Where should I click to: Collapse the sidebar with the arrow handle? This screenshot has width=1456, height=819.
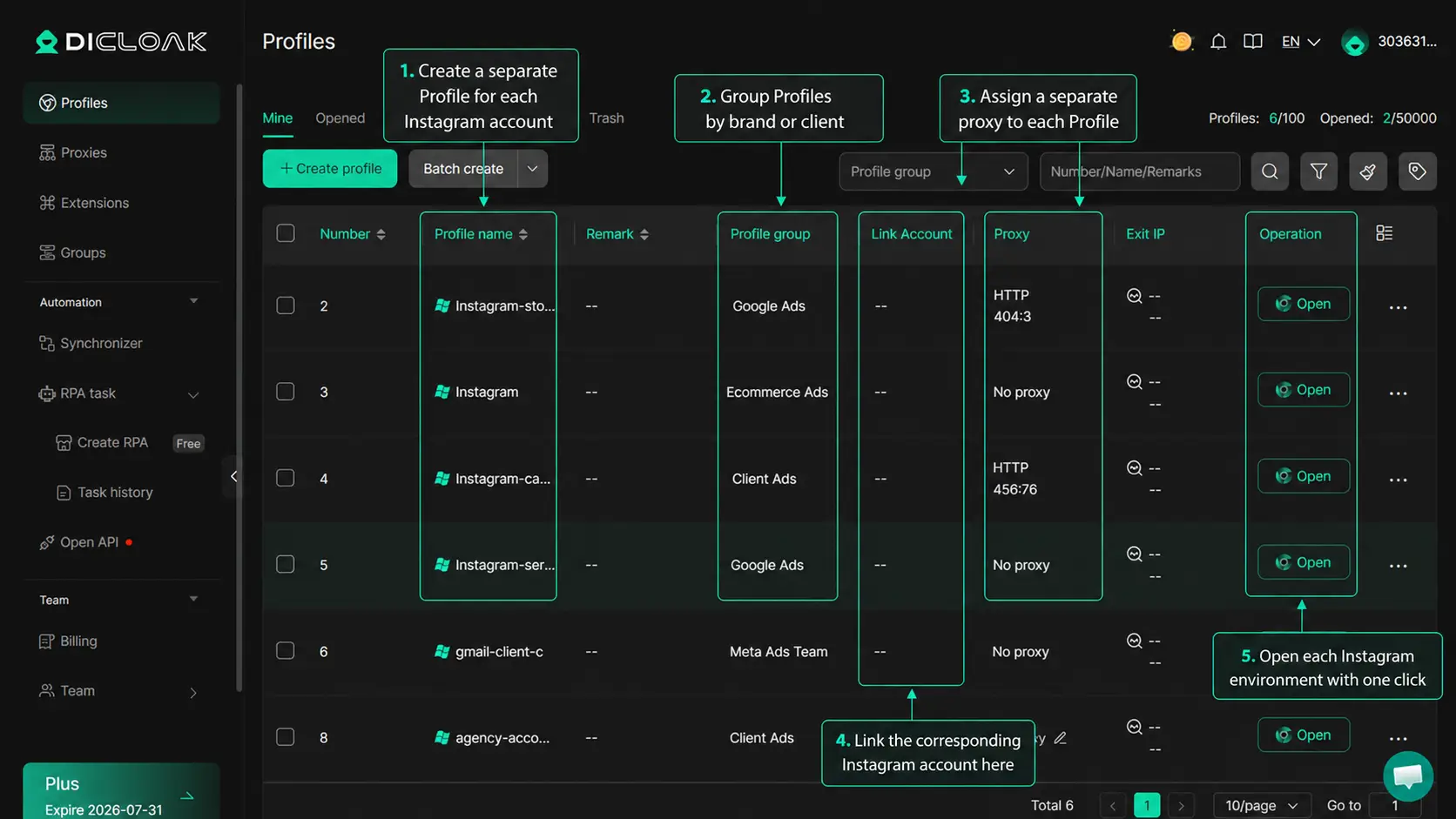pos(233,476)
